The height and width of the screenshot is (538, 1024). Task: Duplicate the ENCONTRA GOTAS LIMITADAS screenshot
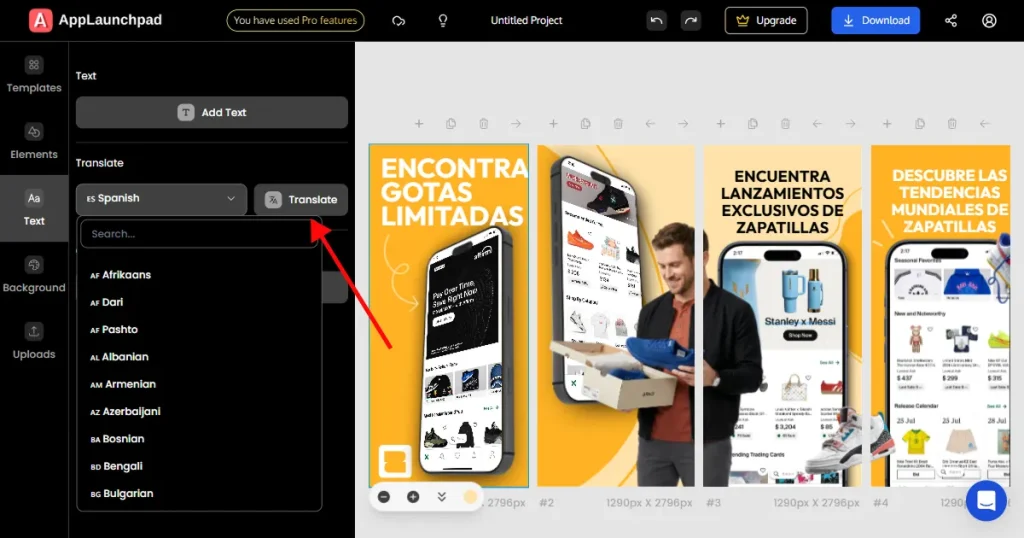tap(451, 123)
